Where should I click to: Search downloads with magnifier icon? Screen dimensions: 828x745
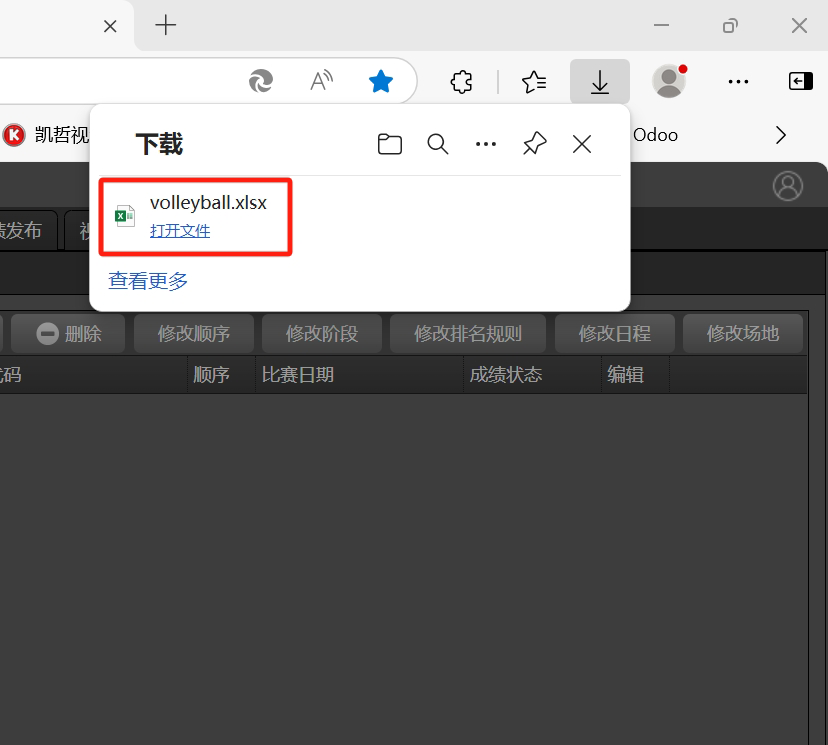[437, 144]
